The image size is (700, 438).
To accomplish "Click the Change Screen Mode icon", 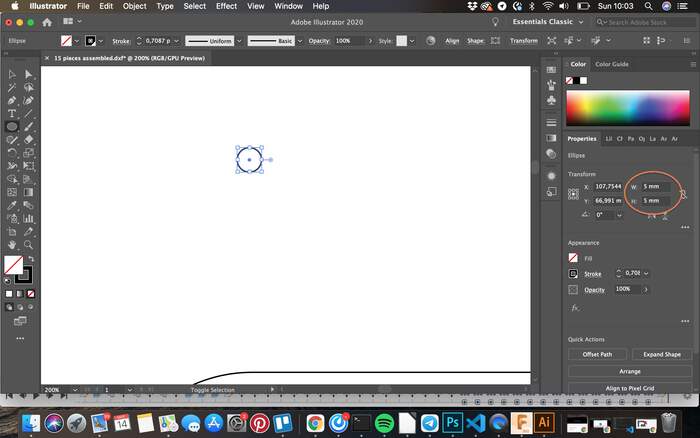I will (20, 321).
